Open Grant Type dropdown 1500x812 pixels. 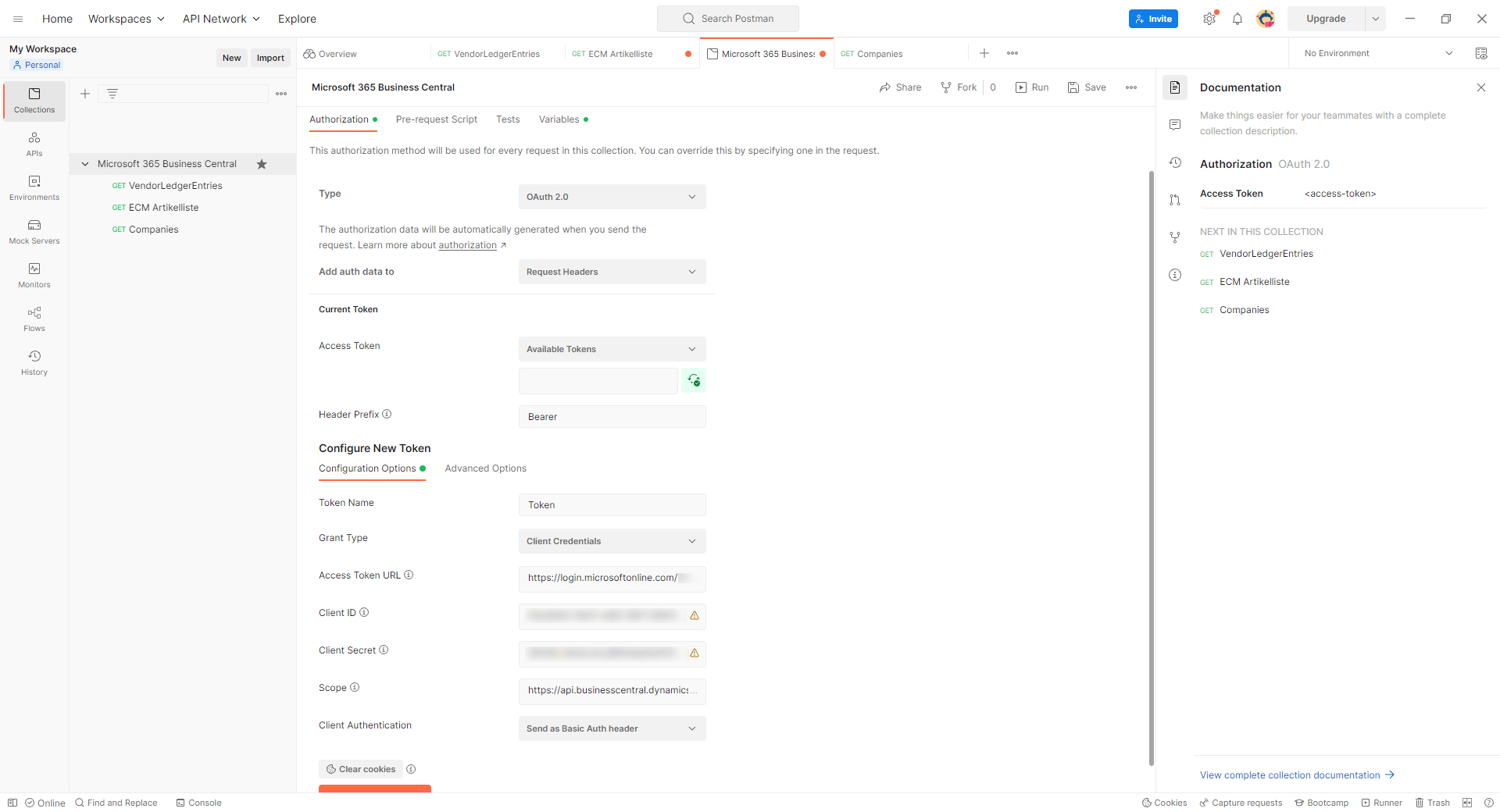point(612,541)
